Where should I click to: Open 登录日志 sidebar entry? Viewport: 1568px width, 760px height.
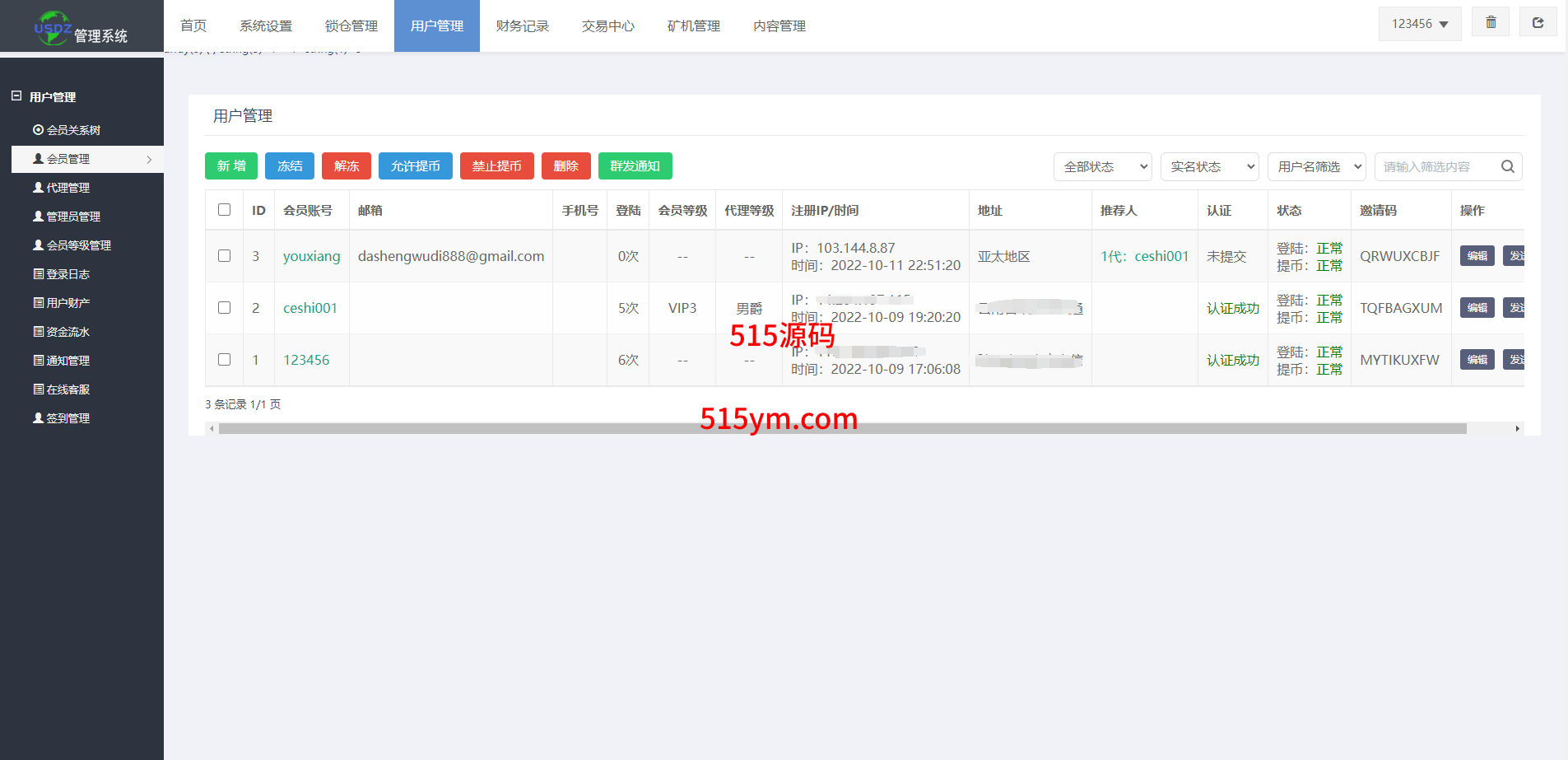point(67,274)
